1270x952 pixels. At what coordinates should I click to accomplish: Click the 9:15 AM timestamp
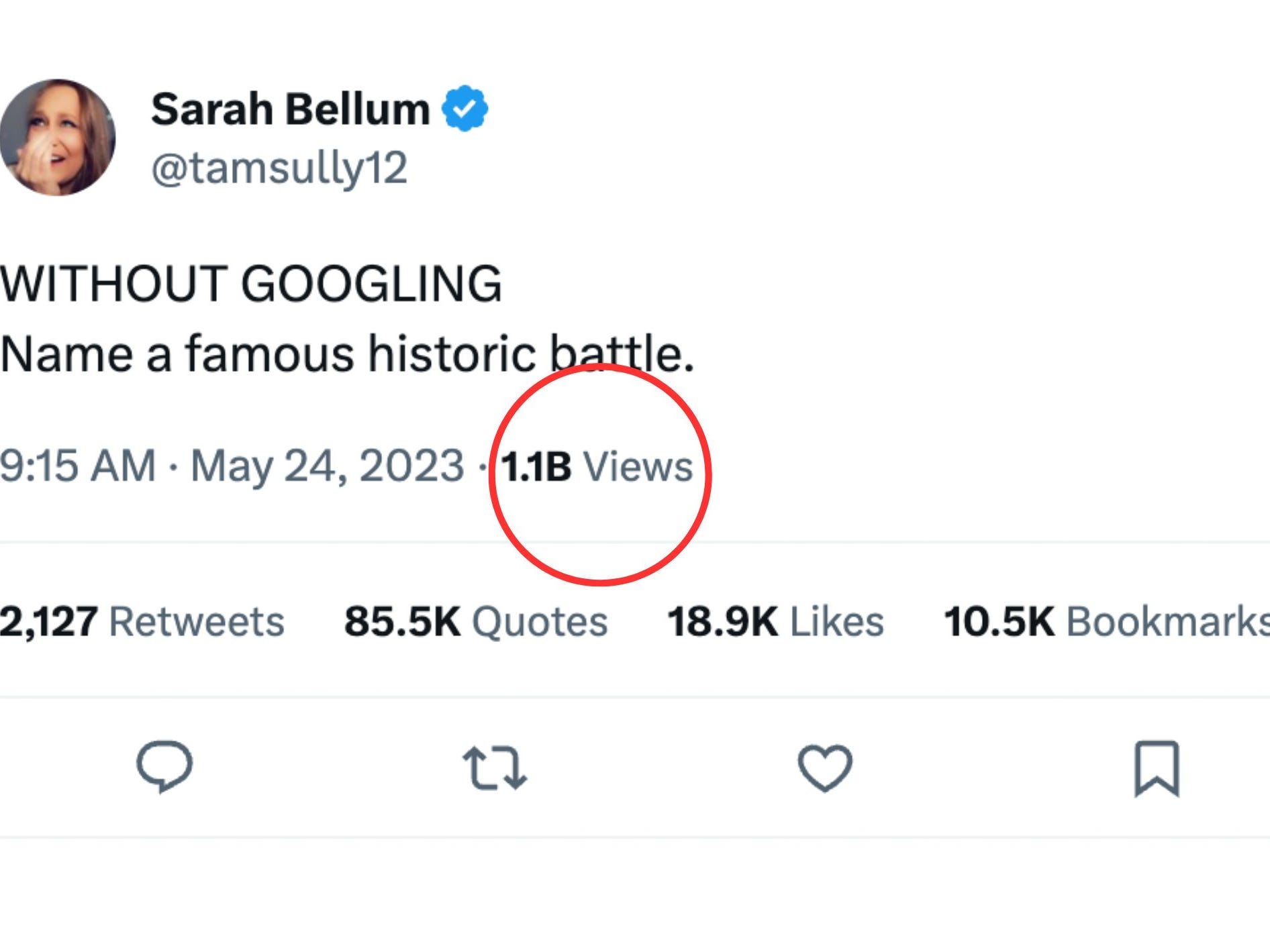[78, 466]
